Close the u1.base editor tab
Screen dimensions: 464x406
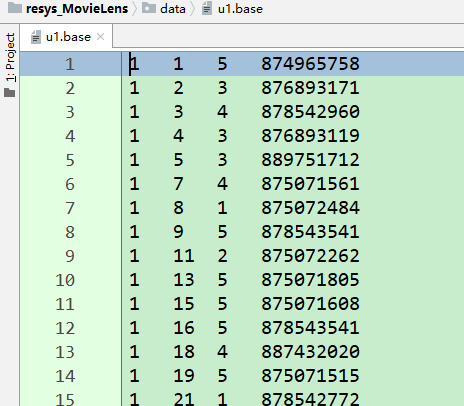tap(100, 37)
